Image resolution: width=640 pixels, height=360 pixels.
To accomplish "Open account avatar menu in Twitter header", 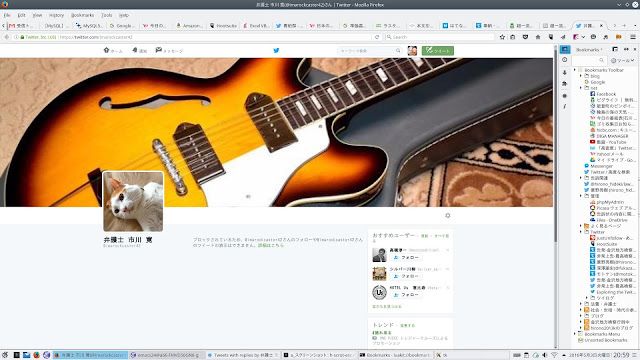I will pos(412,51).
